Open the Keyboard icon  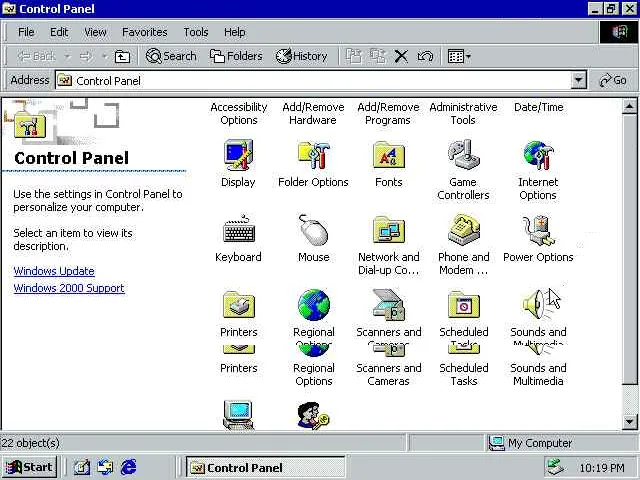coord(239,229)
